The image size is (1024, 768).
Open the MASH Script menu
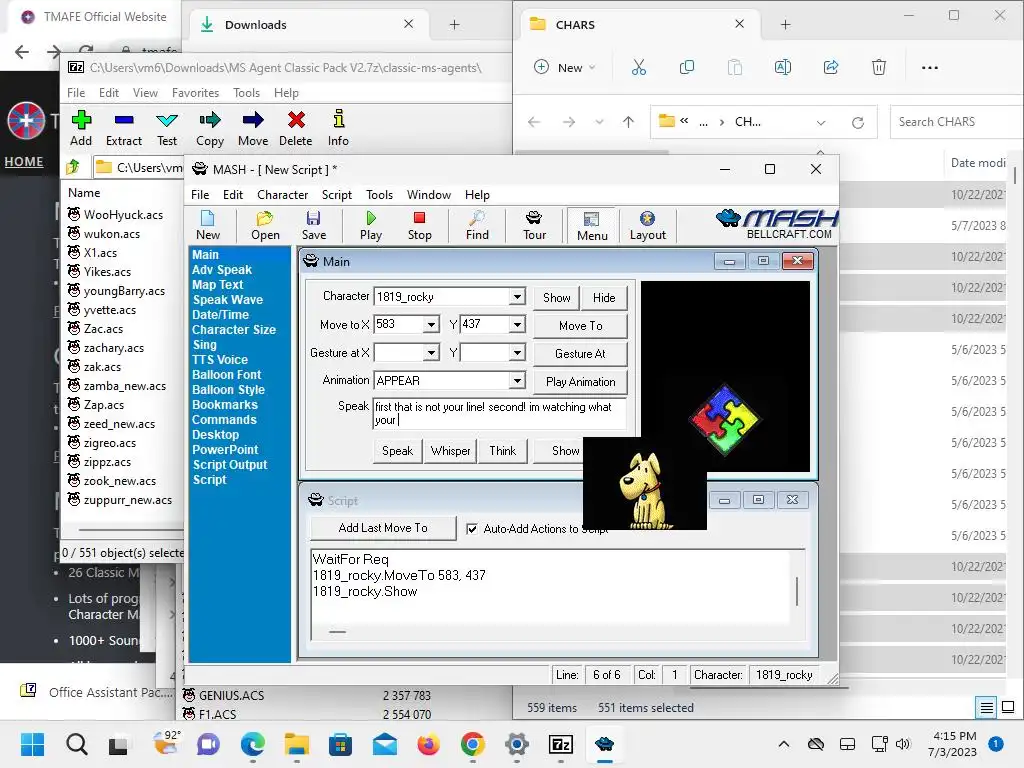(x=336, y=195)
